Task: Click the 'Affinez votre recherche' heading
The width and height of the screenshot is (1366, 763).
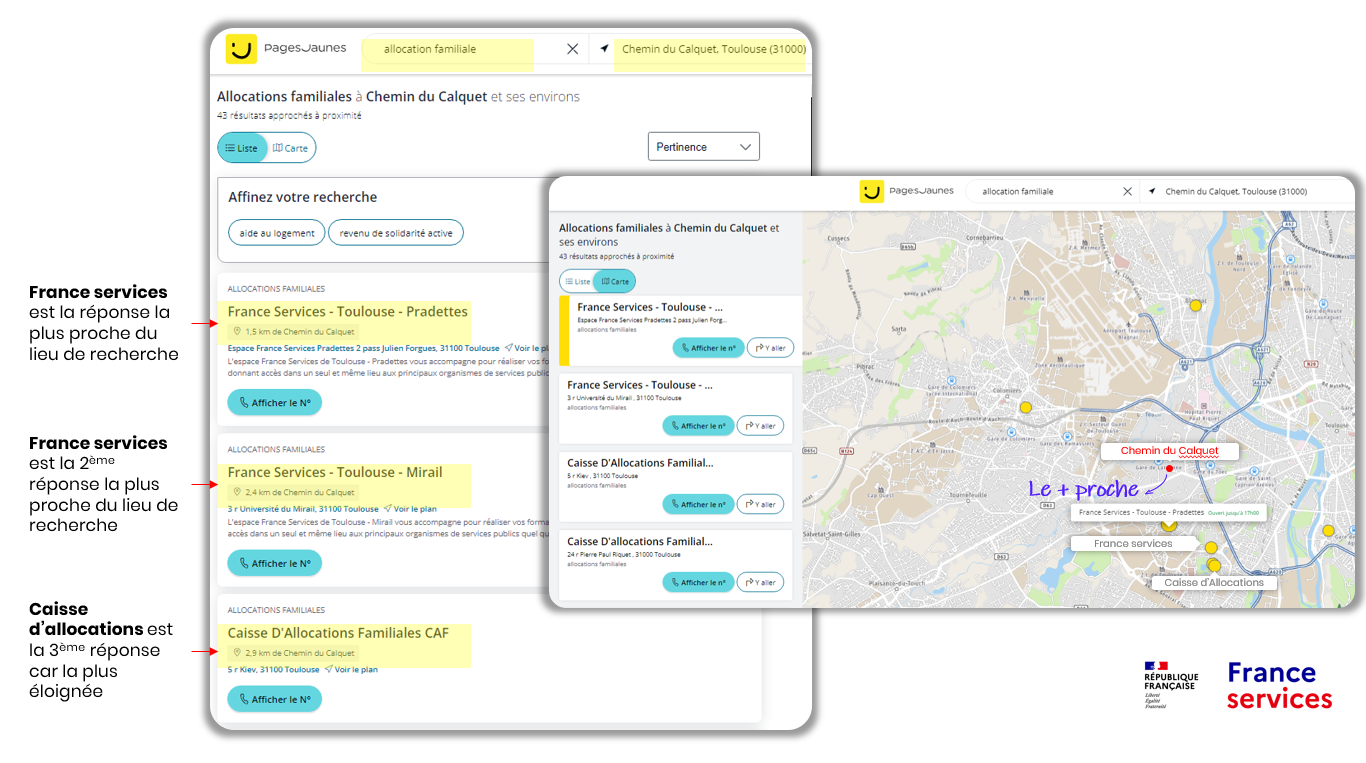Action: click(303, 197)
